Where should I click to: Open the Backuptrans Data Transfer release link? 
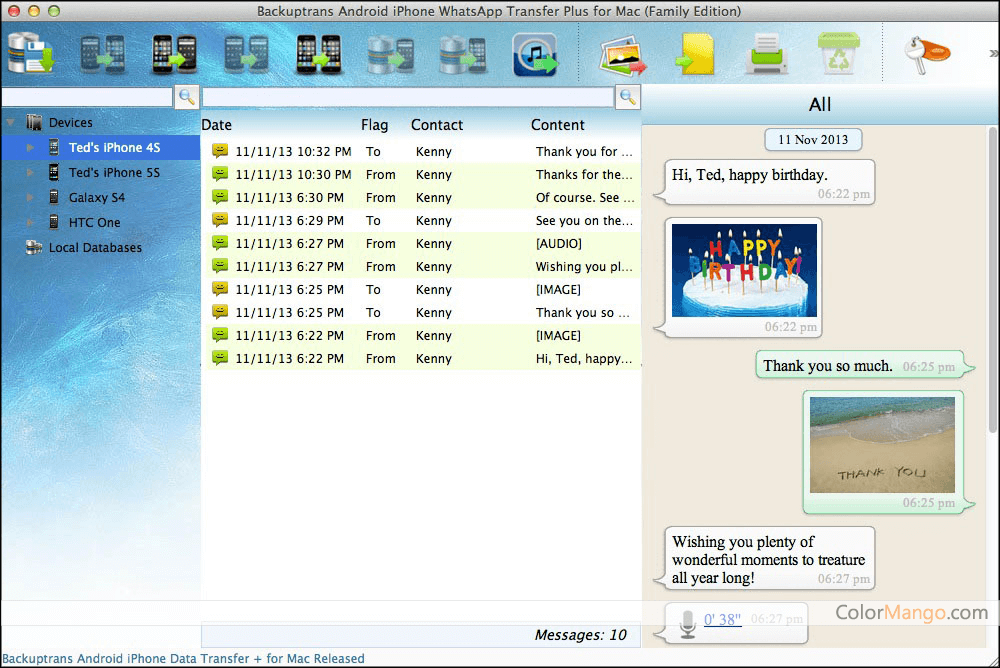click(x=183, y=659)
